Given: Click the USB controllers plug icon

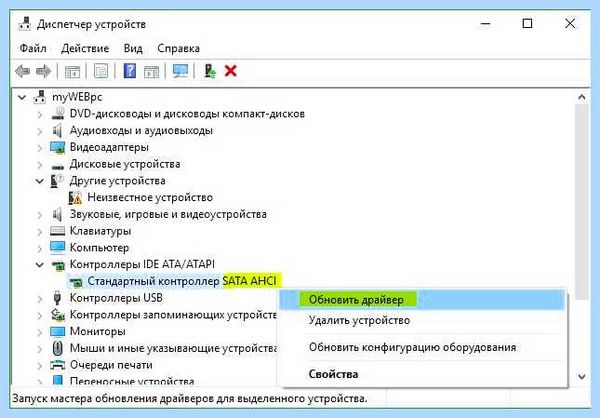Looking at the screenshot, I should pos(57,298).
